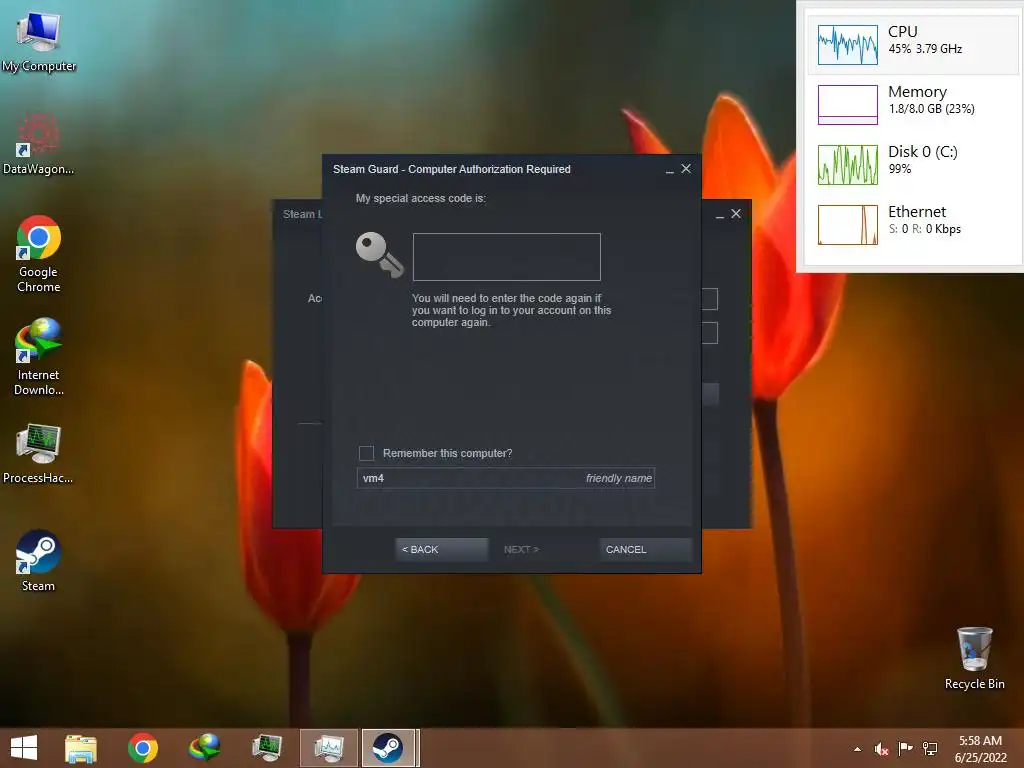Select CPU performance graph
This screenshot has height=768, width=1024.
848,45
